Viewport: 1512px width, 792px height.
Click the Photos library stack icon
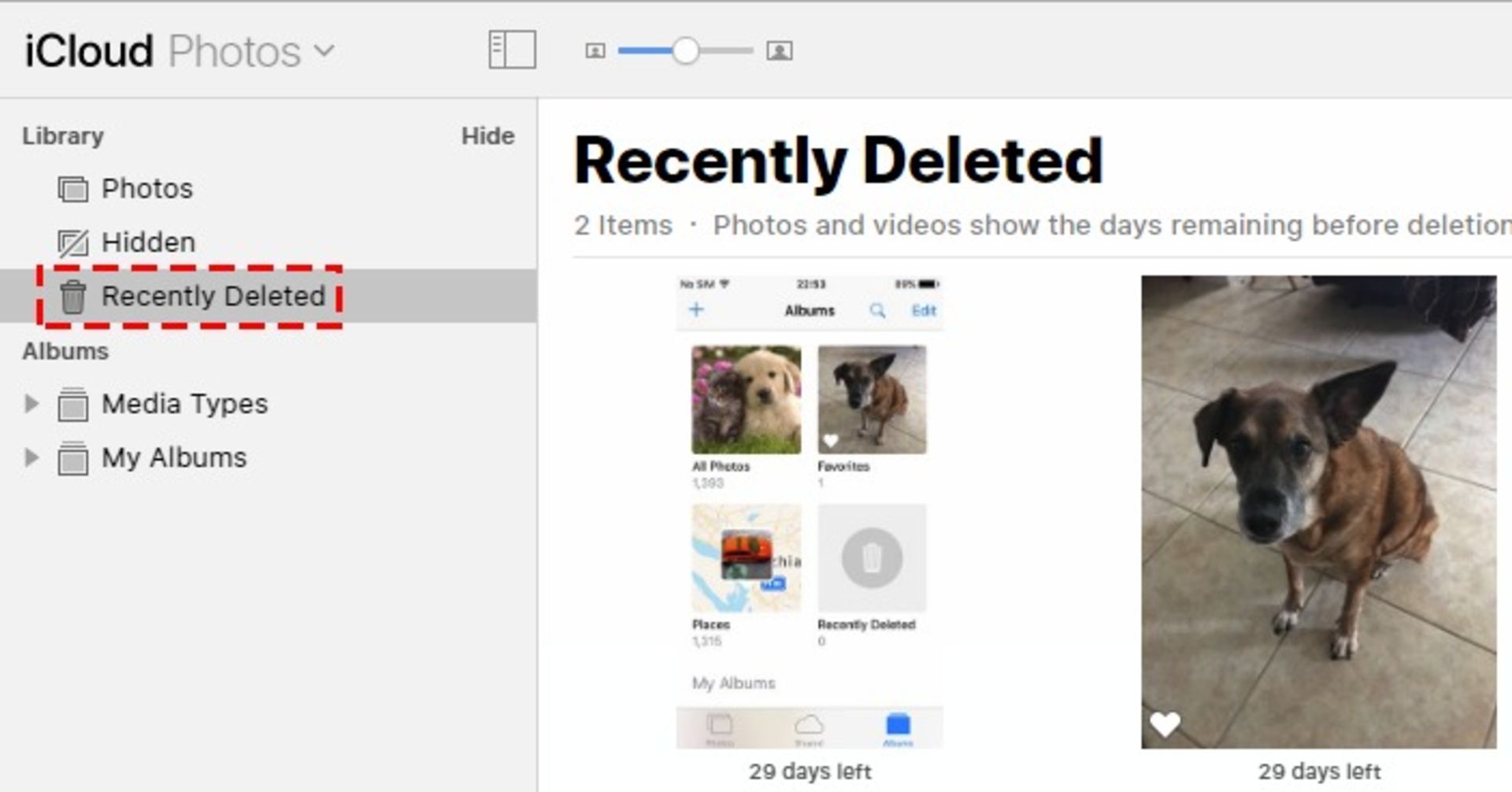coord(73,190)
